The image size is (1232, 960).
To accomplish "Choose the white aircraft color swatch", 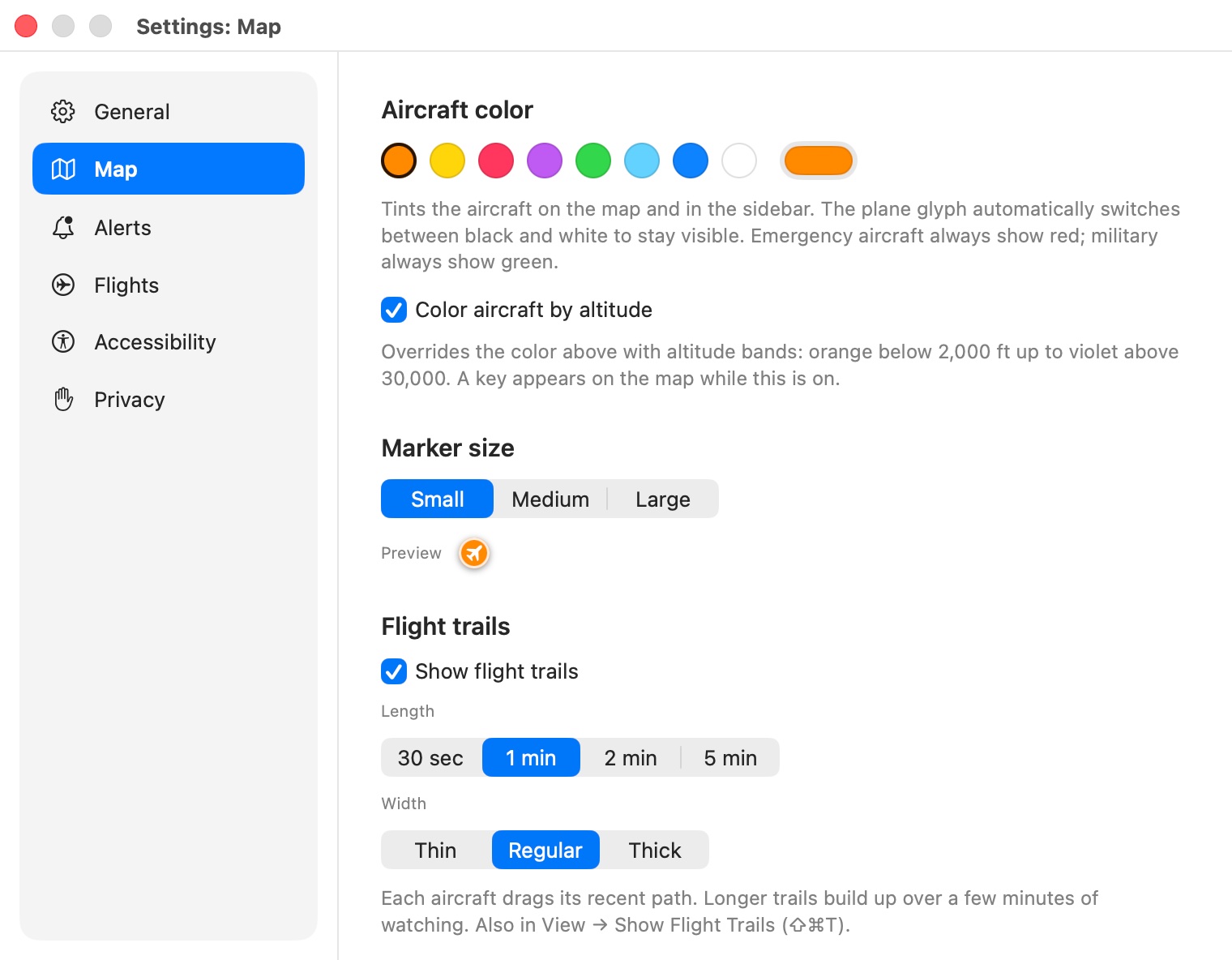I will point(739,161).
